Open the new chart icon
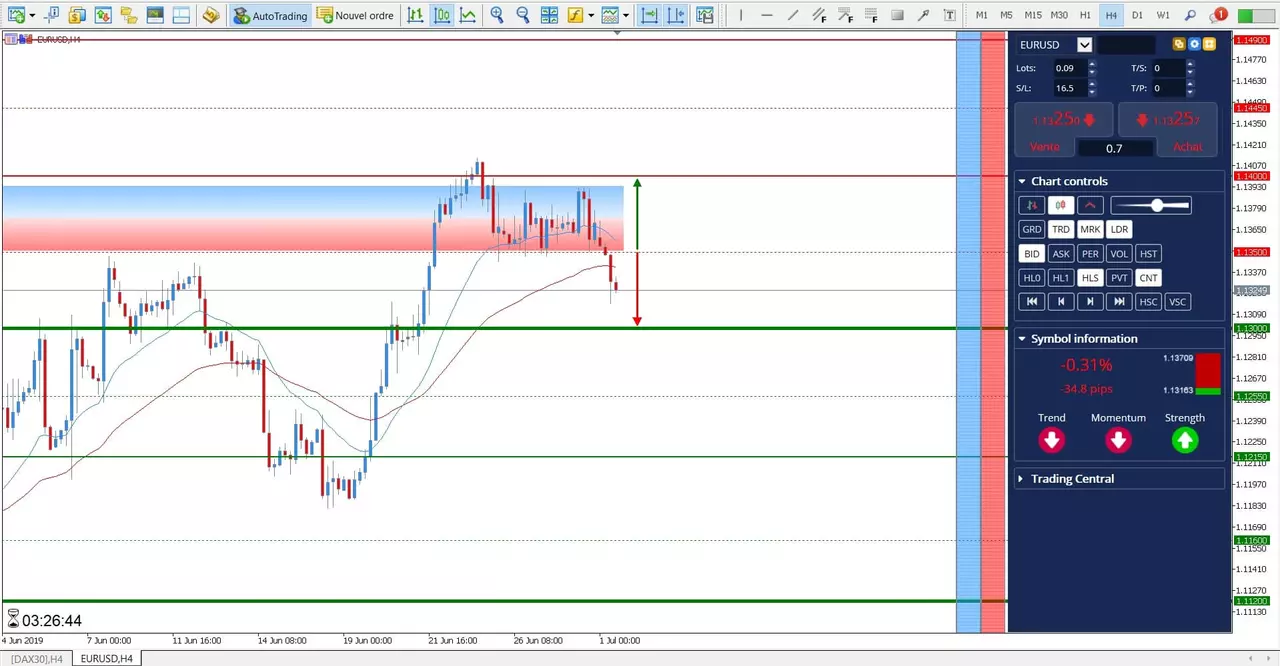The width and height of the screenshot is (1280, 666). click(15, 15)
